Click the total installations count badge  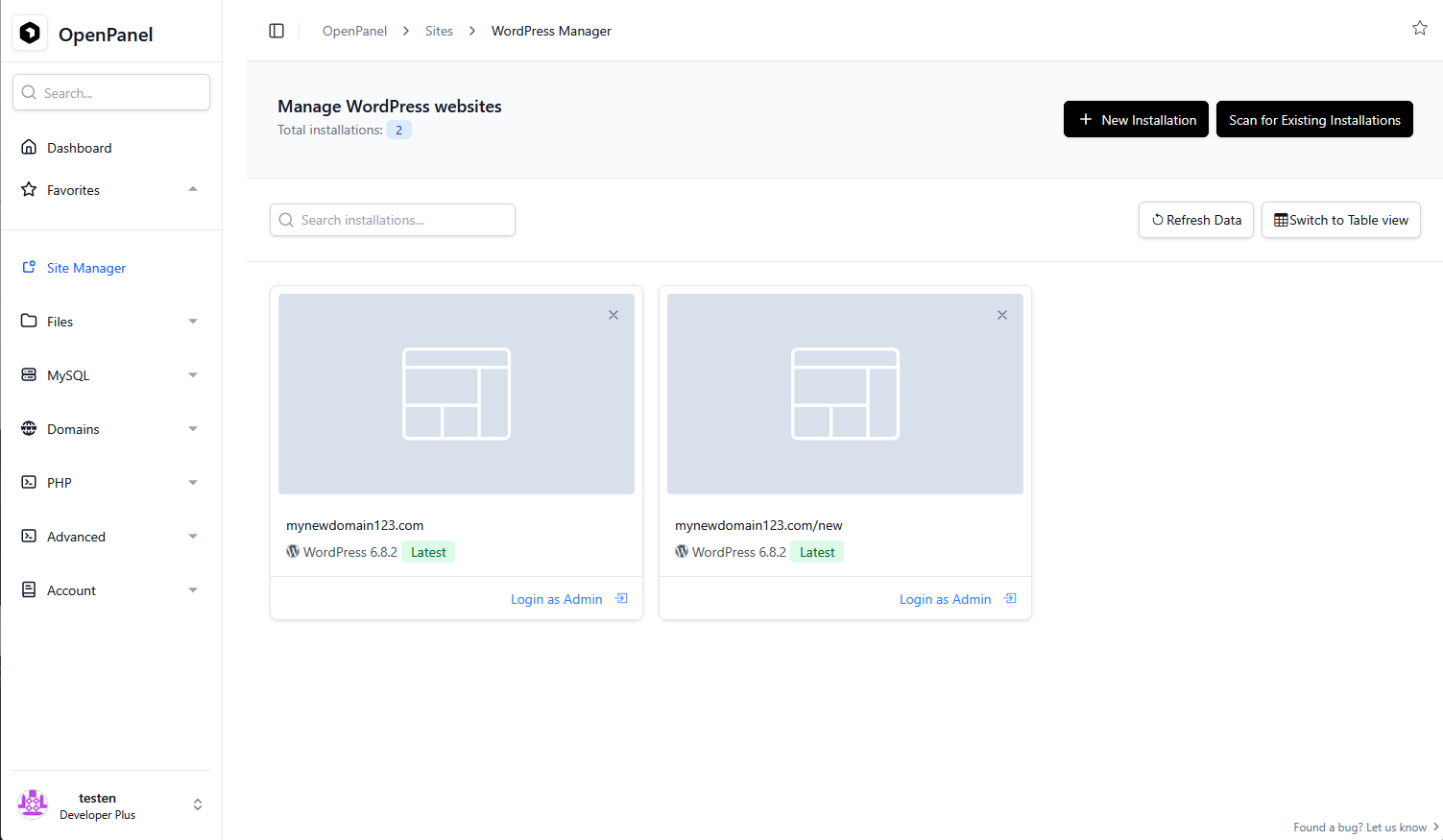(x=399, y=130)
